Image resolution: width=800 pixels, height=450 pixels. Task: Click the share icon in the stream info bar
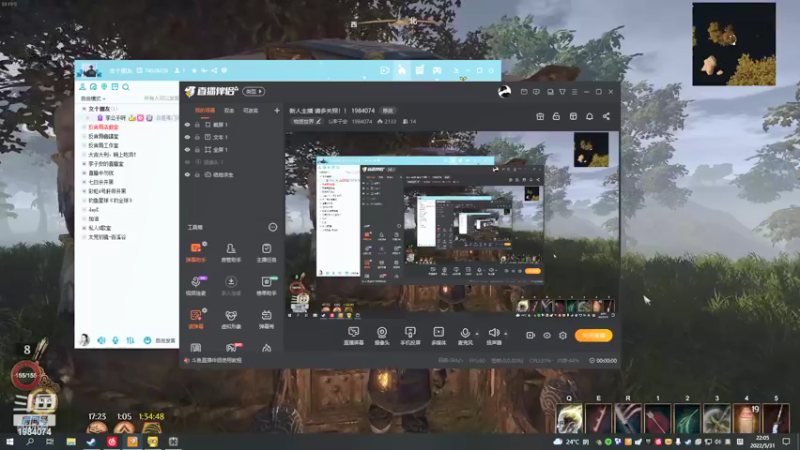click(x=606, y=116)
